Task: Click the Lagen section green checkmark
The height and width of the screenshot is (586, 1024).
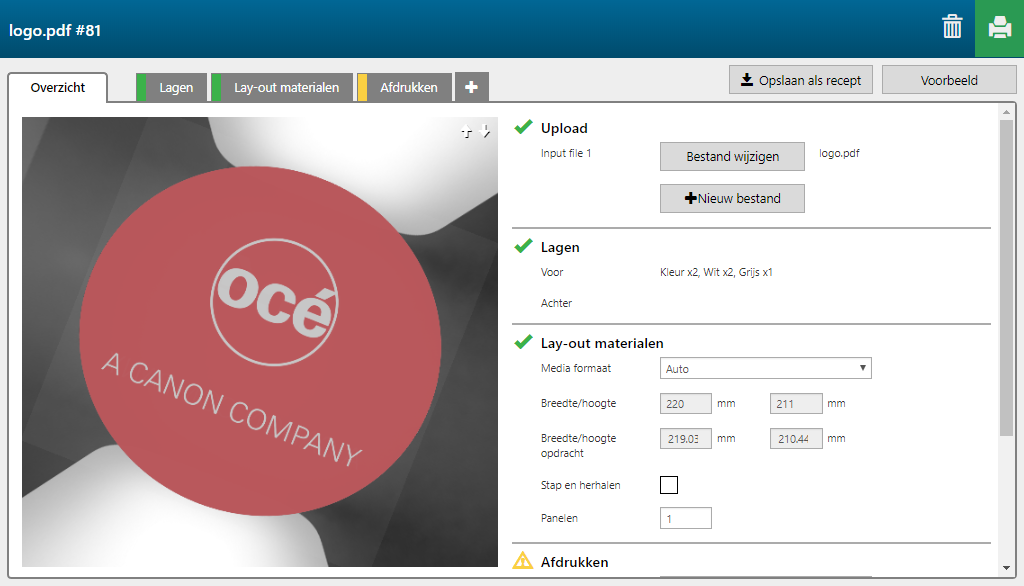Action: click(x=523, y=246)
